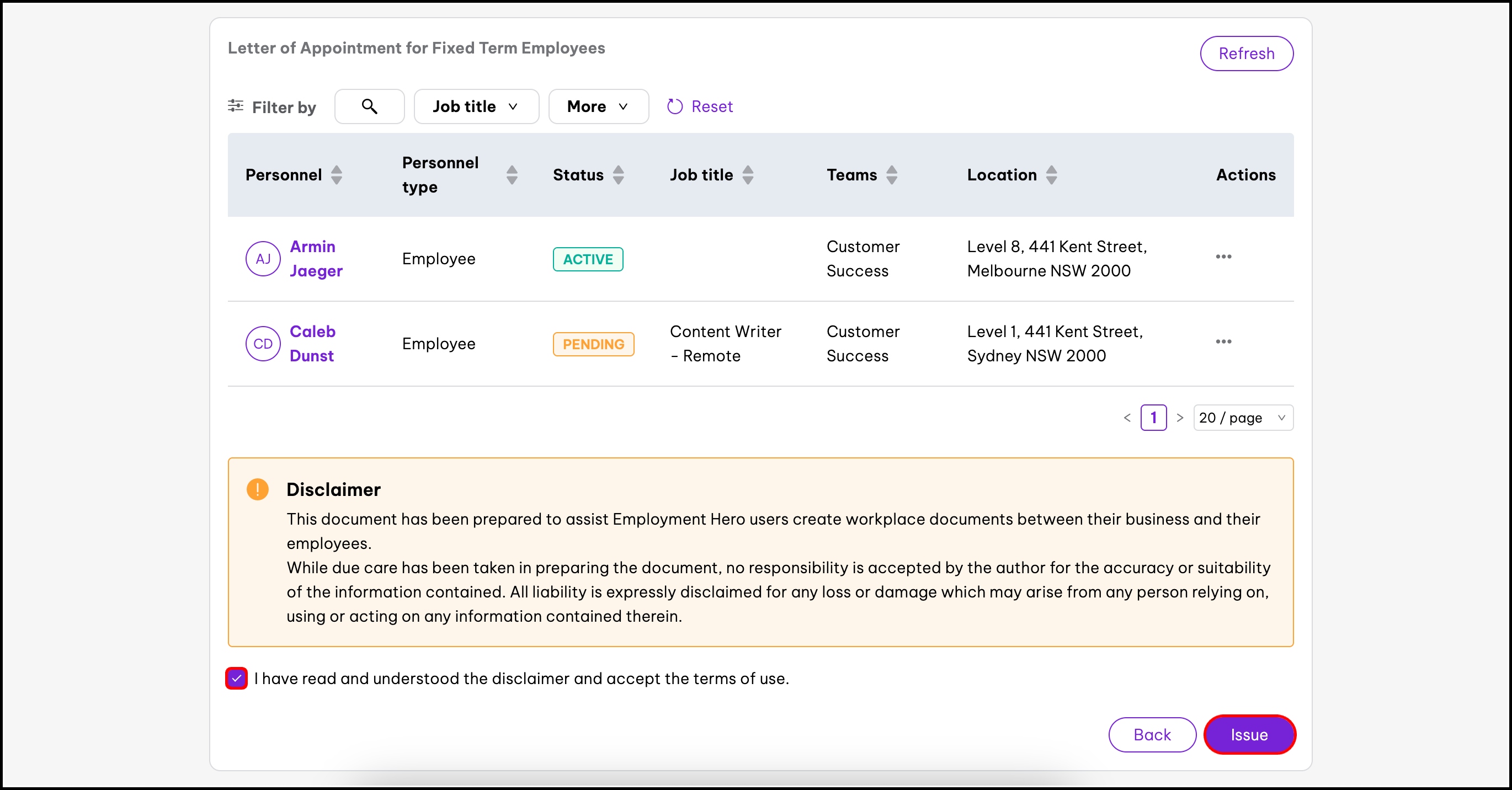Open the 20 / page size selector
1512x790 pixels.
[x=1243, y=418]
